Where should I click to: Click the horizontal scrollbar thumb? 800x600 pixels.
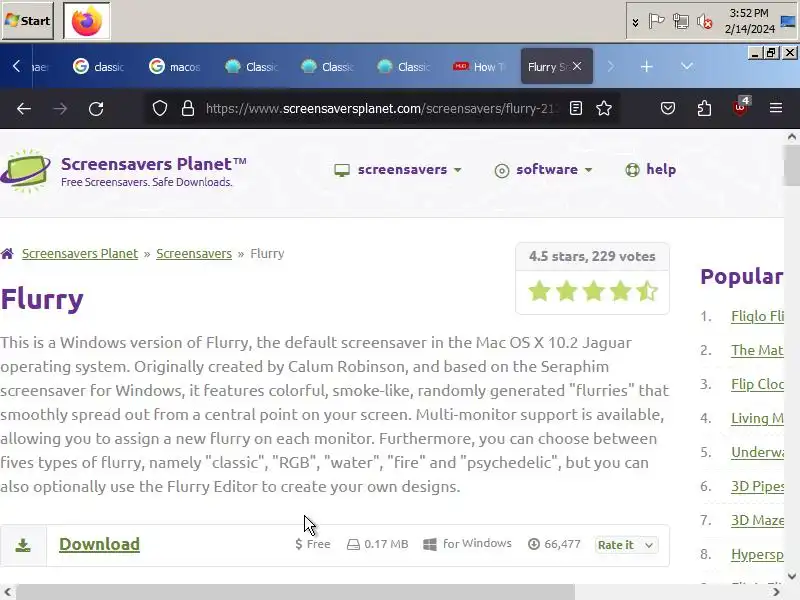[x=295, y=592]
